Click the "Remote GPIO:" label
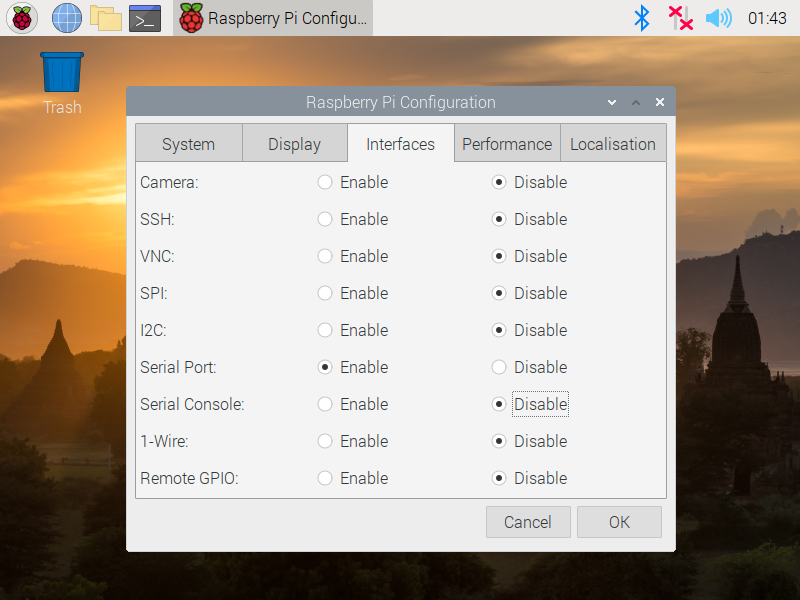Screen dimensions: 800x600 pyautogui.click(x=189, y=478)
